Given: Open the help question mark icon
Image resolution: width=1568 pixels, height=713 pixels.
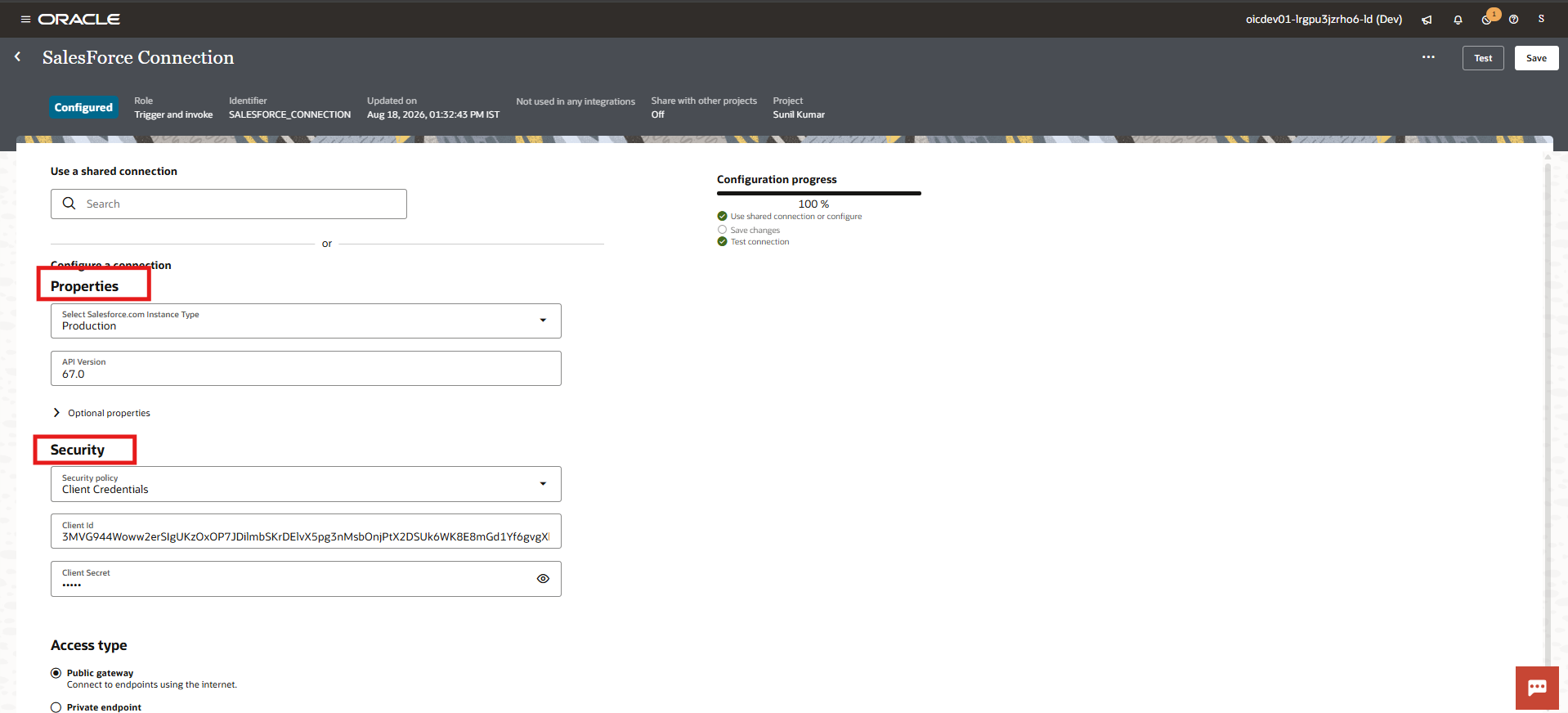Looking at the screenshot, I should coord(1514,20).
